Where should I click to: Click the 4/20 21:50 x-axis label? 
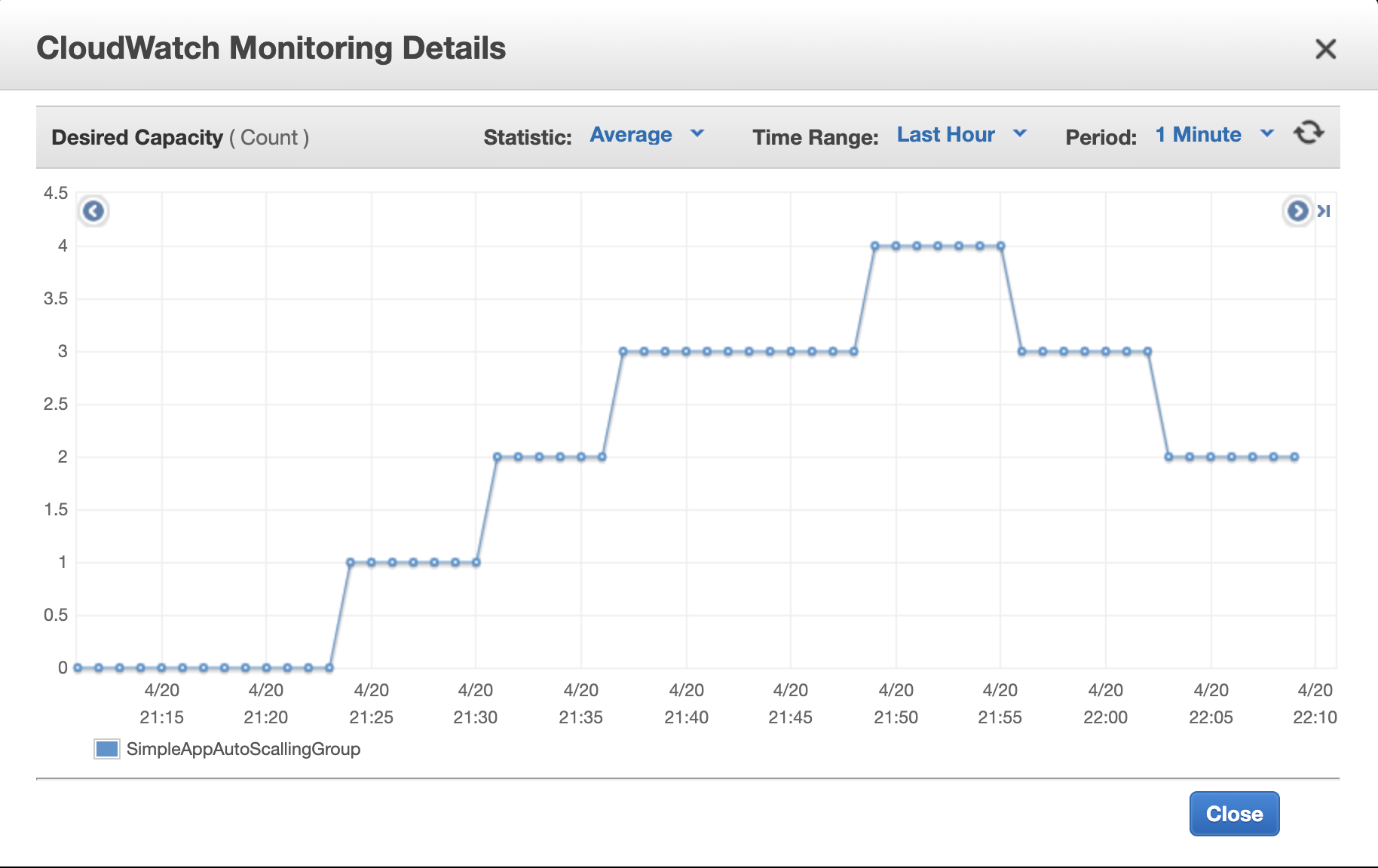click(896, 704)
